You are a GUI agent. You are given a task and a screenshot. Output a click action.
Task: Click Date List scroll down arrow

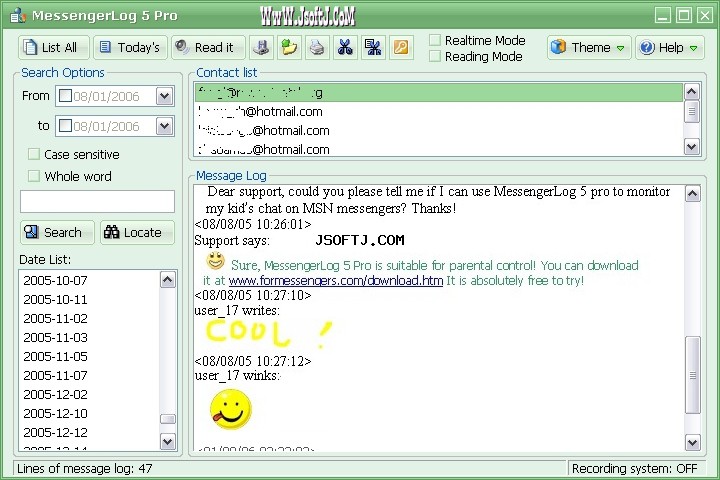click(168, 442)
